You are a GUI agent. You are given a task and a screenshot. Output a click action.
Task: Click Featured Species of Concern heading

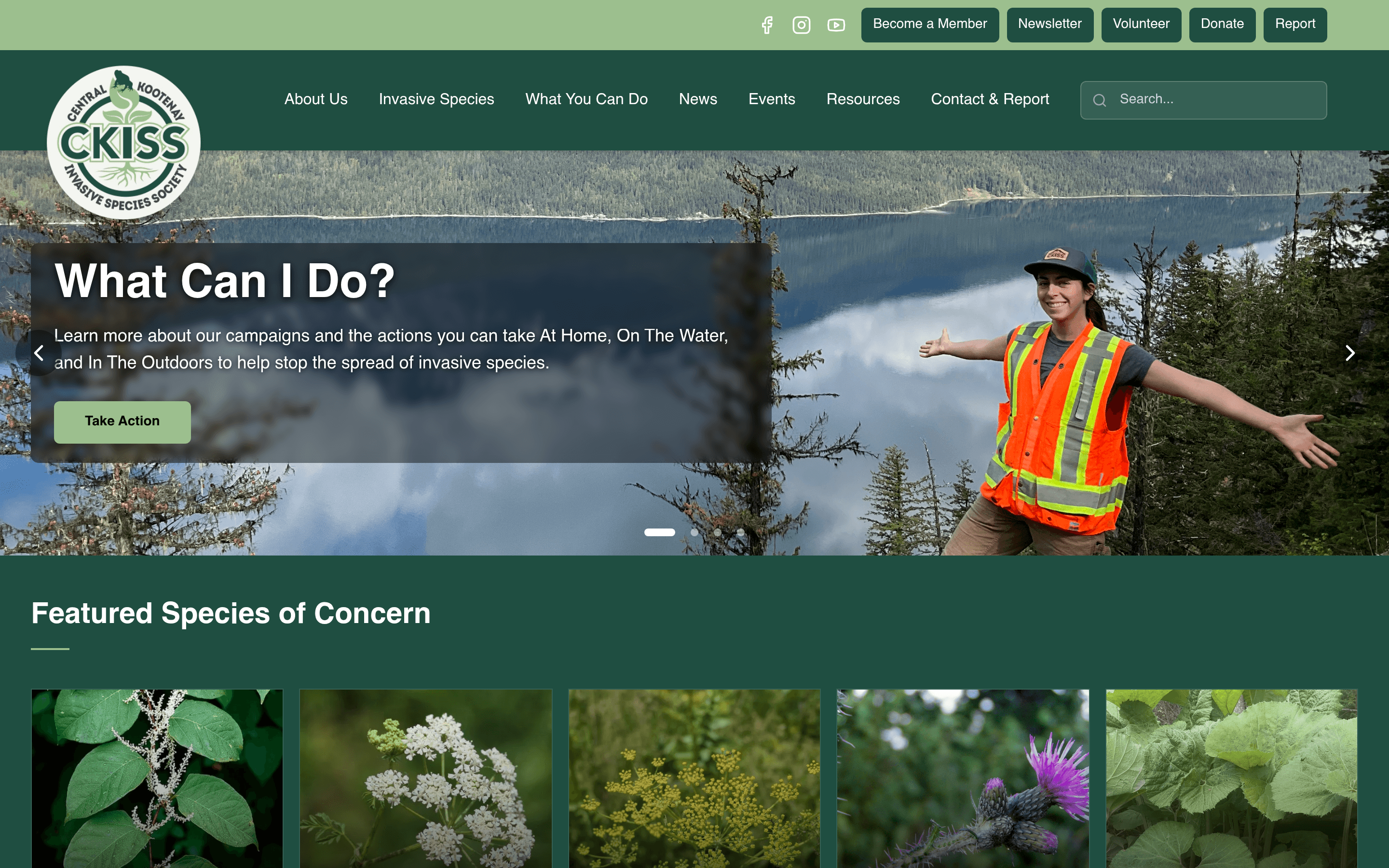[231, 613]
